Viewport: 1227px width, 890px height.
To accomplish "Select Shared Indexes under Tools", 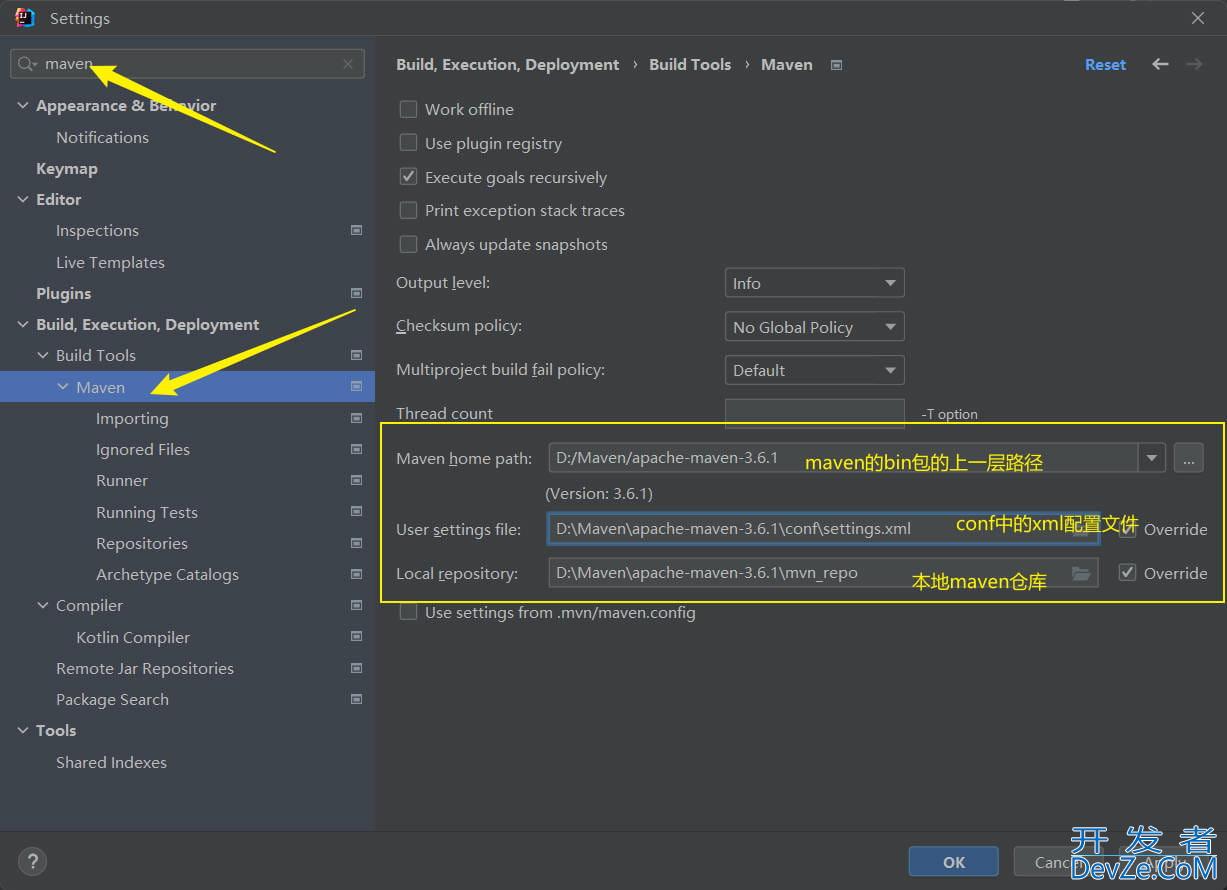I will [x=111, y=762].
